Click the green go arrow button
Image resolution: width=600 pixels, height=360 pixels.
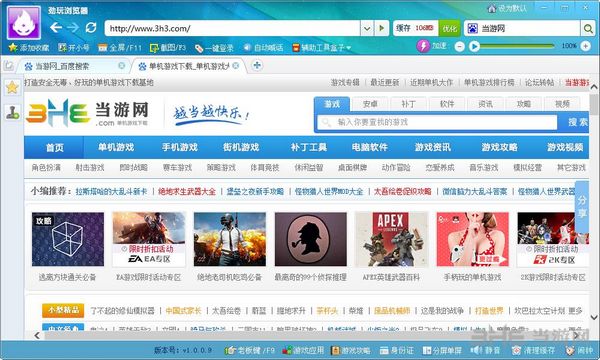(x=382, y=28)
